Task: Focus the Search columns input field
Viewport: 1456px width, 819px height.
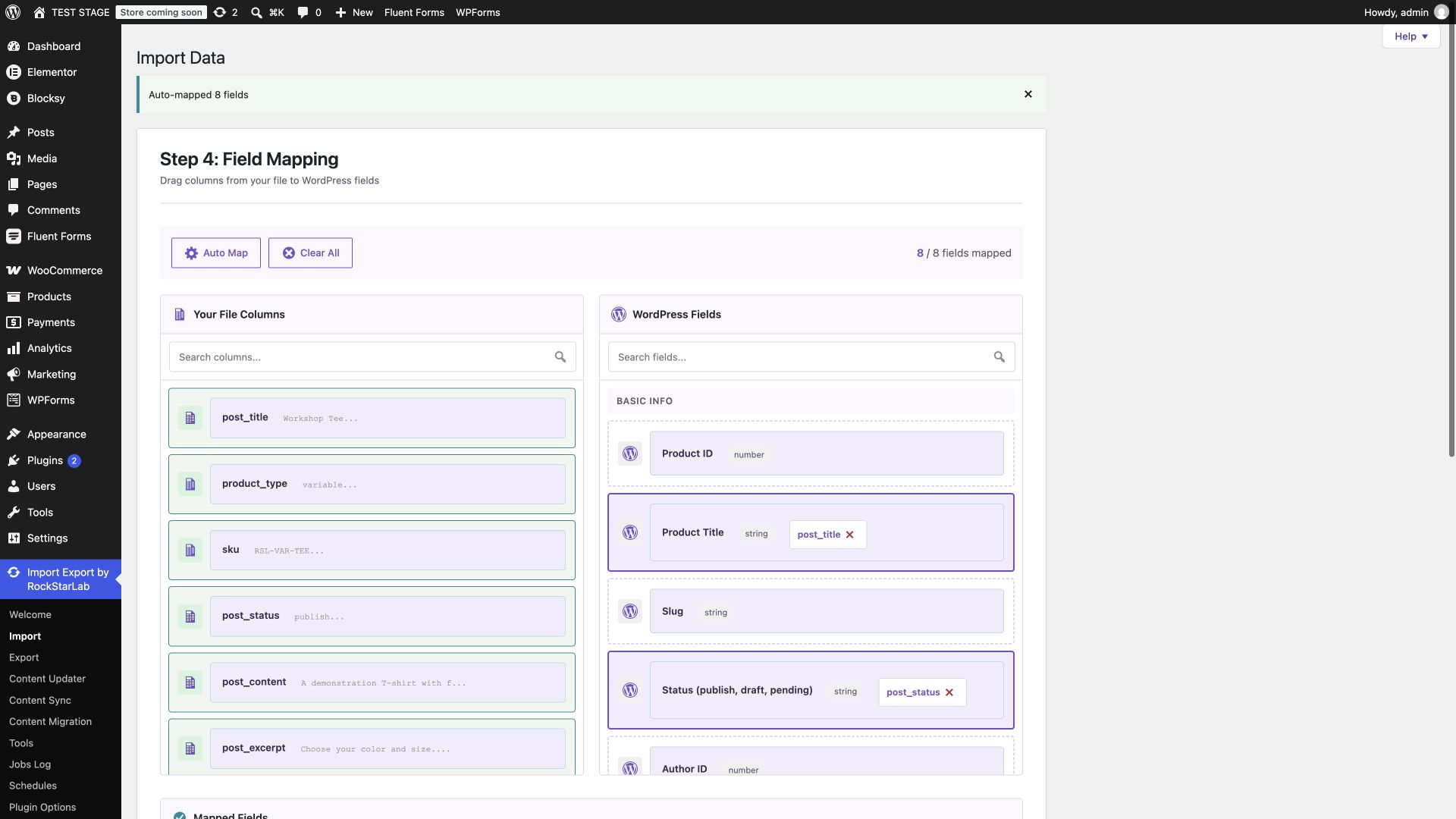Action: pyautogui.click(x=372, y=357)
